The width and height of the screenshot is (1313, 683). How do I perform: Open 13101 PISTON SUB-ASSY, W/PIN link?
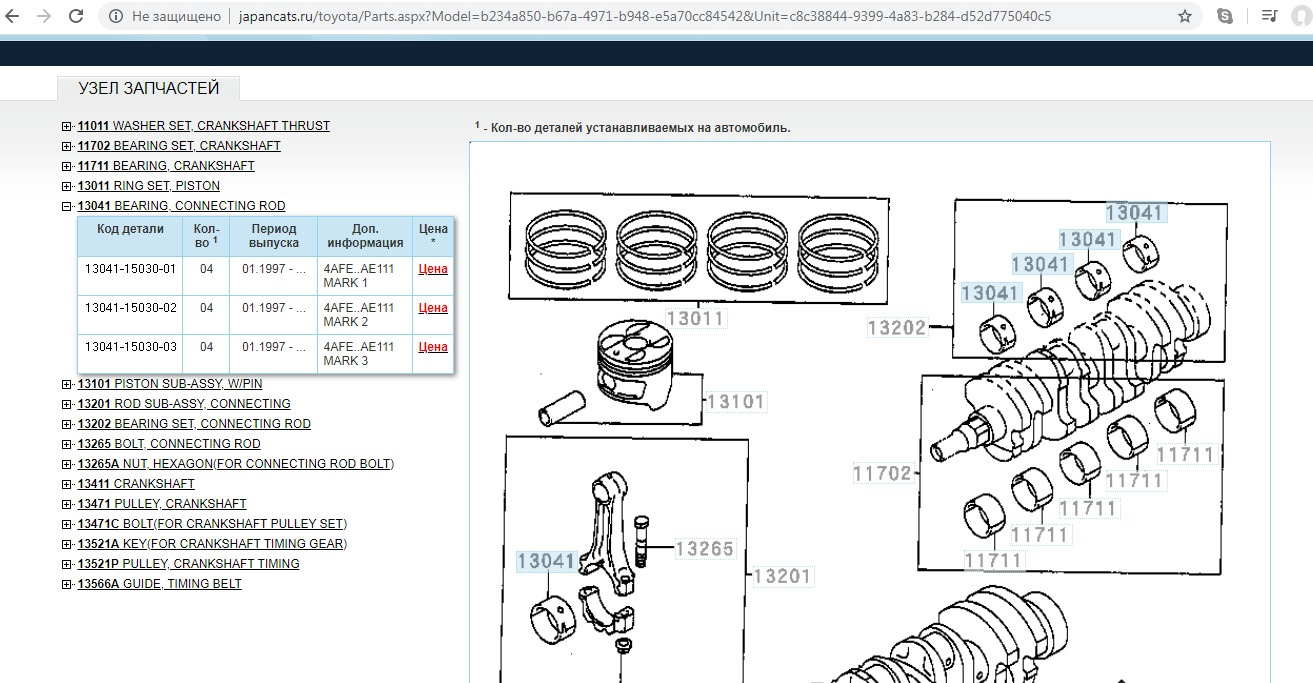[x=170, y=384]
